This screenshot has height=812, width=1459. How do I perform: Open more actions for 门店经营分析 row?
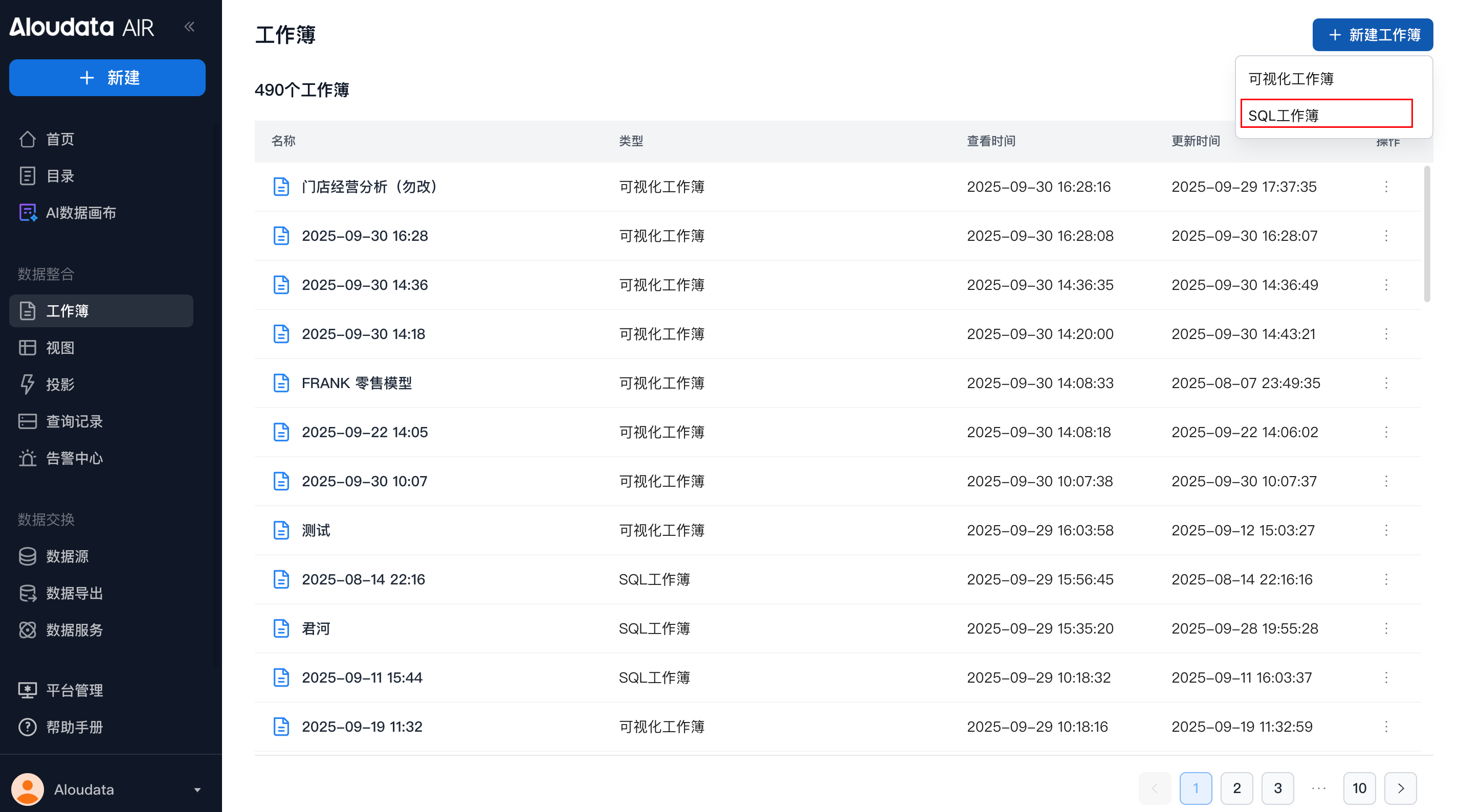click(1386, 187)
